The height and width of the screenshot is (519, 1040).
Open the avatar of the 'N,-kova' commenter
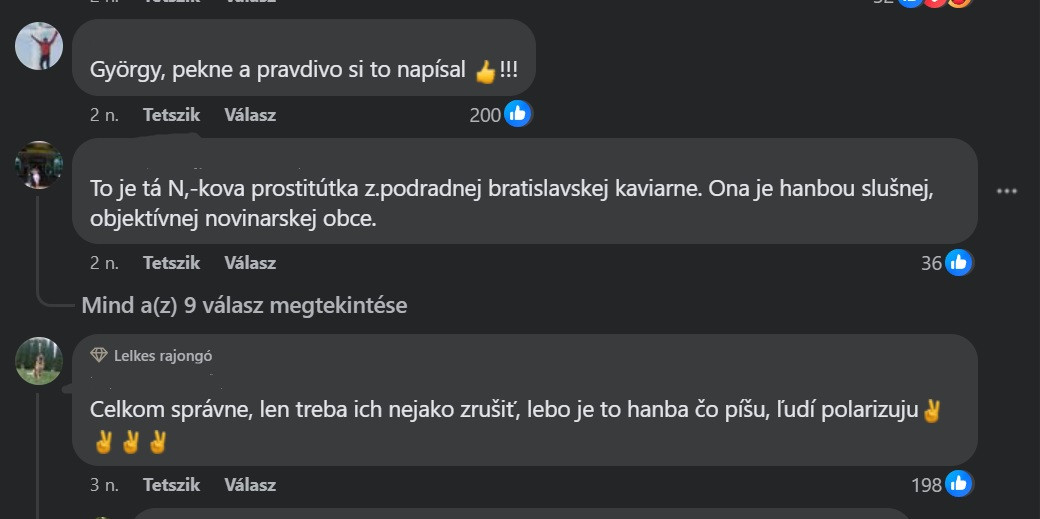click(x=40, y=165)
